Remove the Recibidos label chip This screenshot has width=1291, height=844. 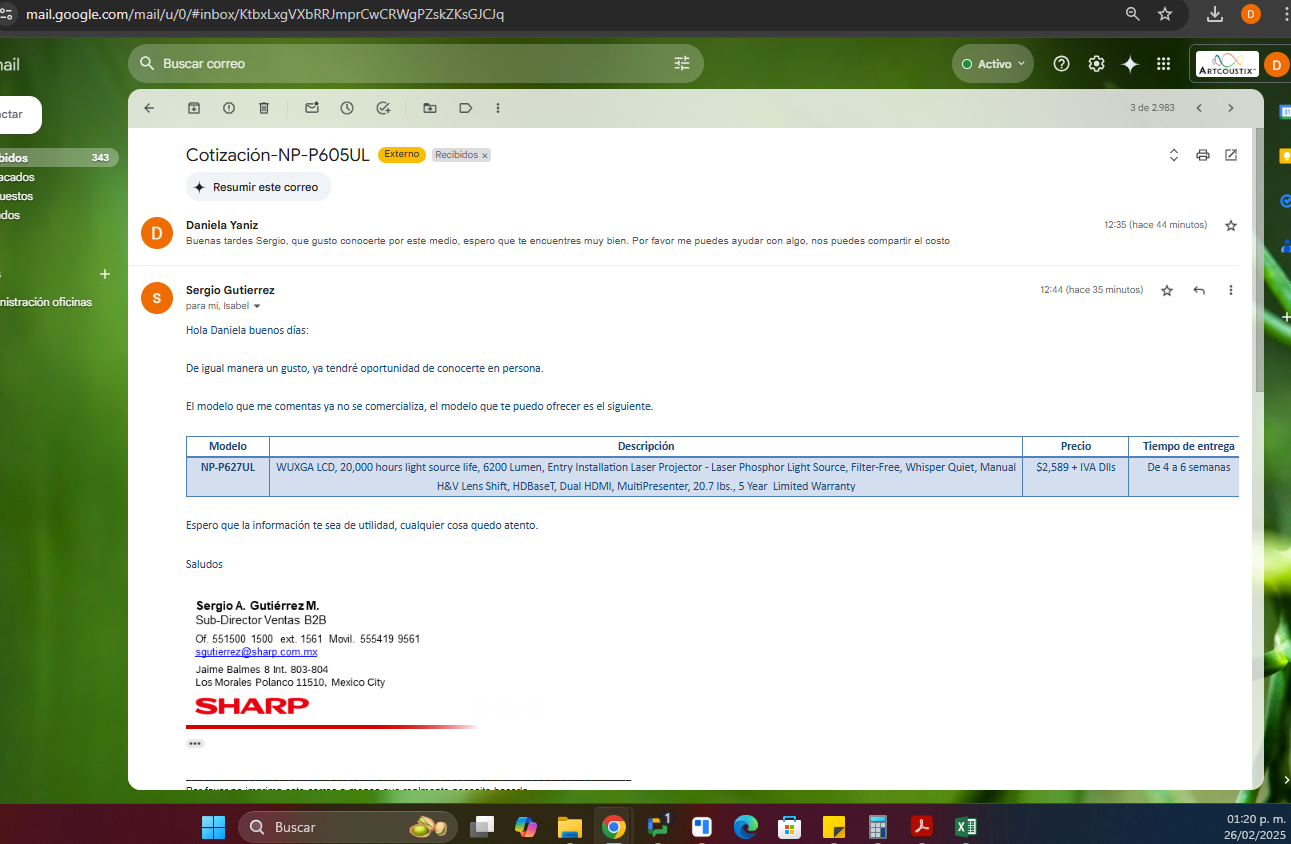(485, 156)
